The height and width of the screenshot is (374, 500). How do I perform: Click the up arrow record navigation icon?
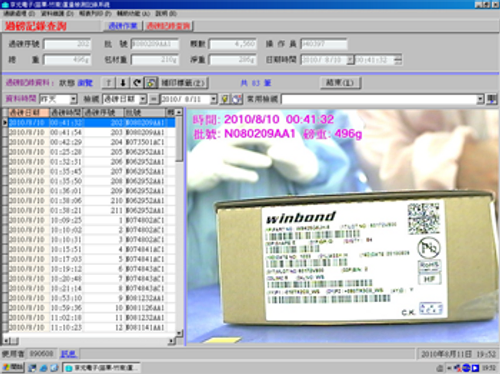(x=109, y=83)
